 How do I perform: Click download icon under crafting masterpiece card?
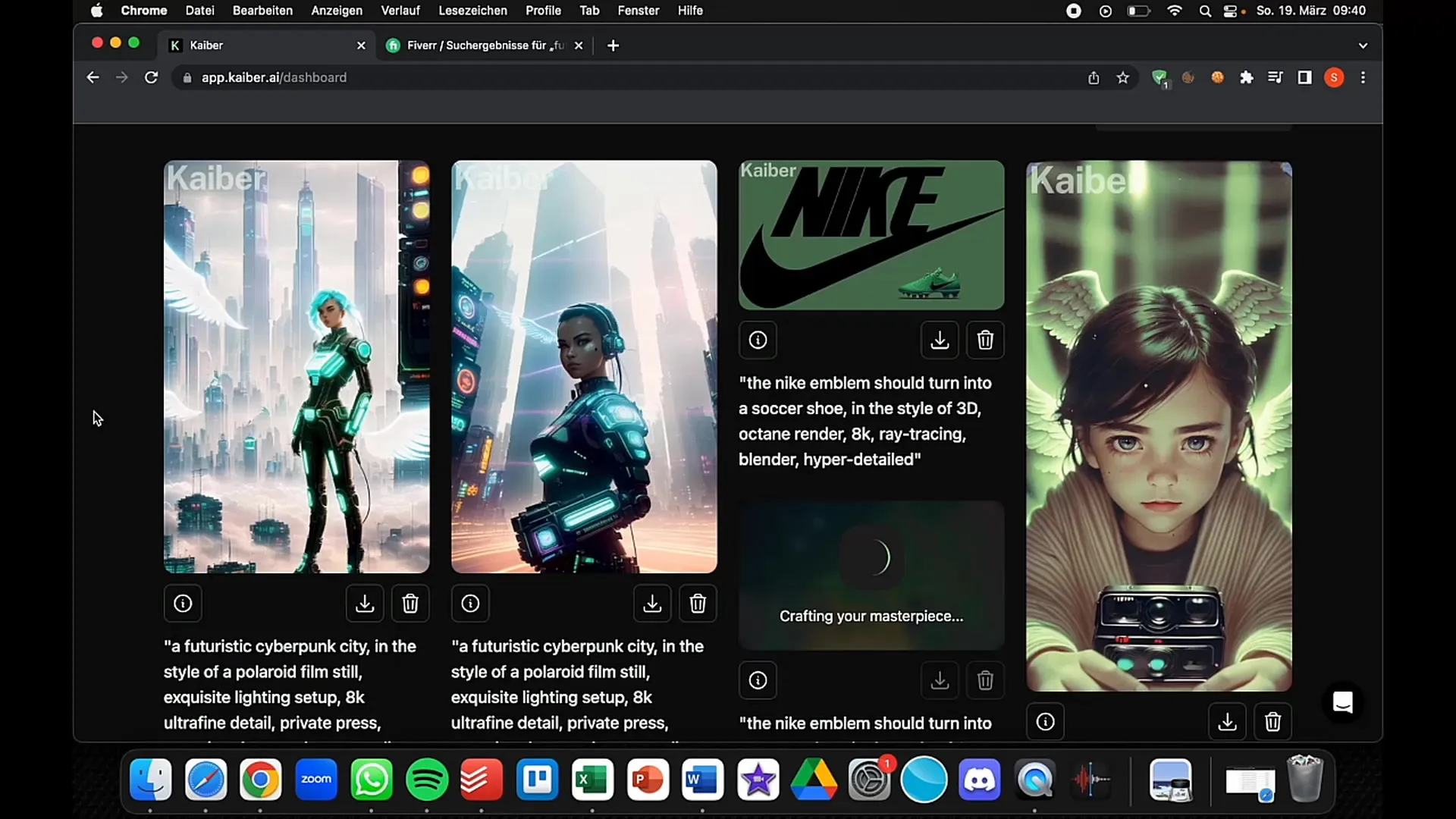tap(940, 680)
